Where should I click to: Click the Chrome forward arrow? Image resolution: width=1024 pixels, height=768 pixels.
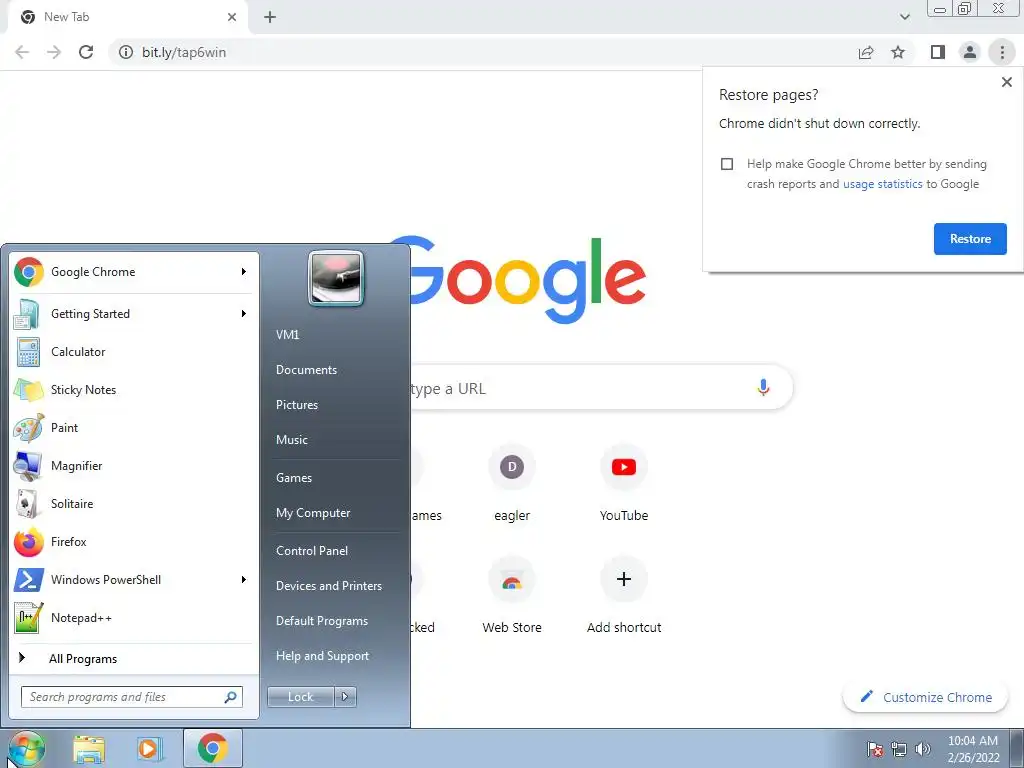pos(54,52)
